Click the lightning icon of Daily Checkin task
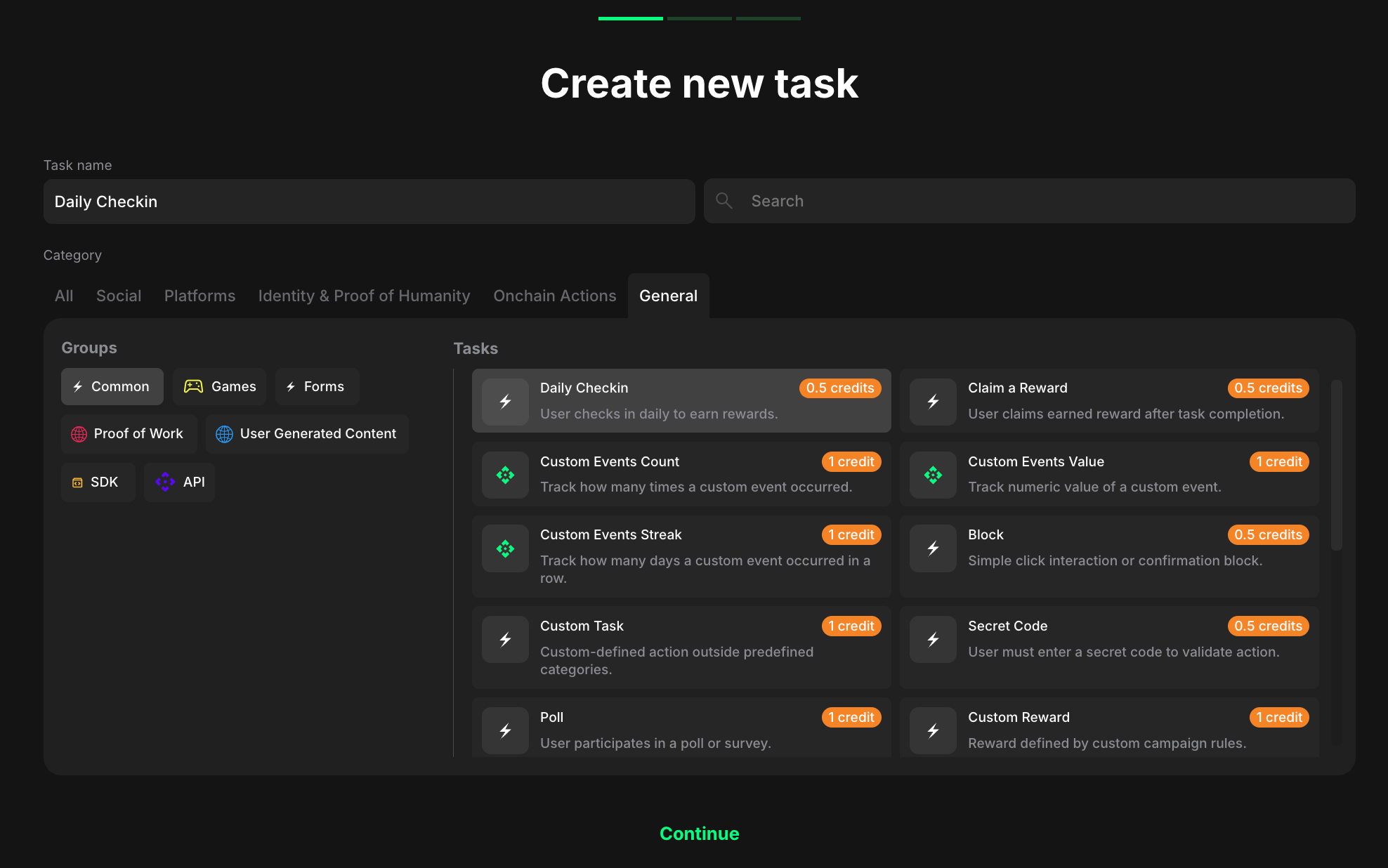1388x868 pixels. pyautogui.click(x=505, y=402)
